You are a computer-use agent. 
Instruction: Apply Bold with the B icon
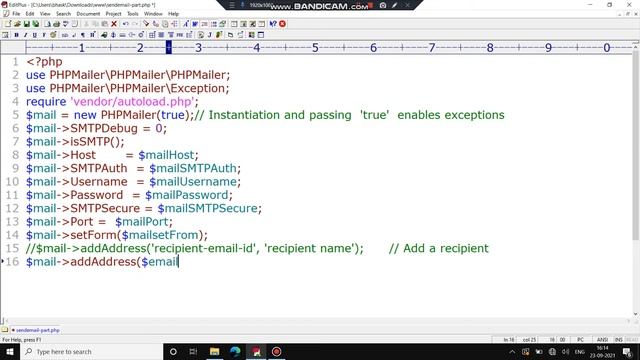[16, 35]
